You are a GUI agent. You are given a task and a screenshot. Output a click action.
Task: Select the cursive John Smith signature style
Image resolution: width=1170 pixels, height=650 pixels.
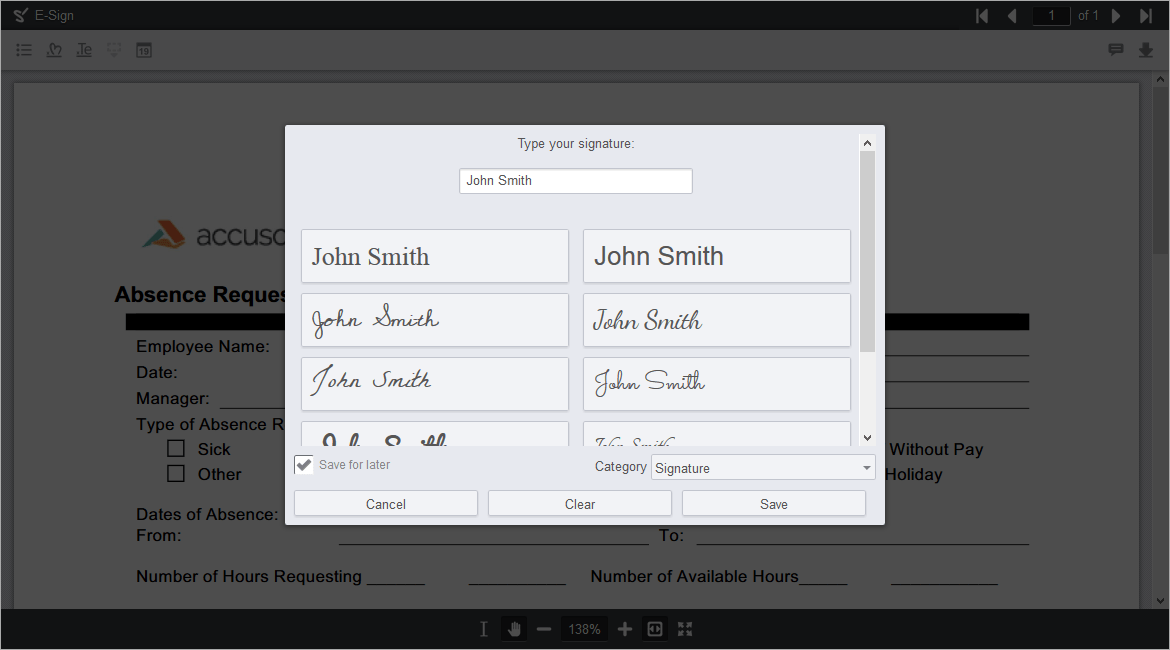(x=435, y=319)
